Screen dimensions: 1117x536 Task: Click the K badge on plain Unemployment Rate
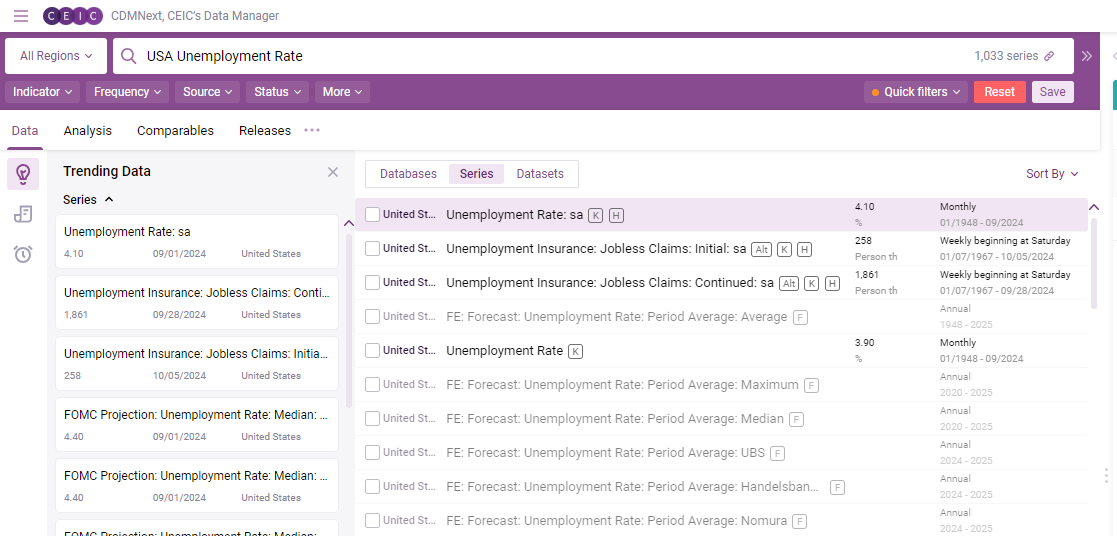click(x=576, y=351)
